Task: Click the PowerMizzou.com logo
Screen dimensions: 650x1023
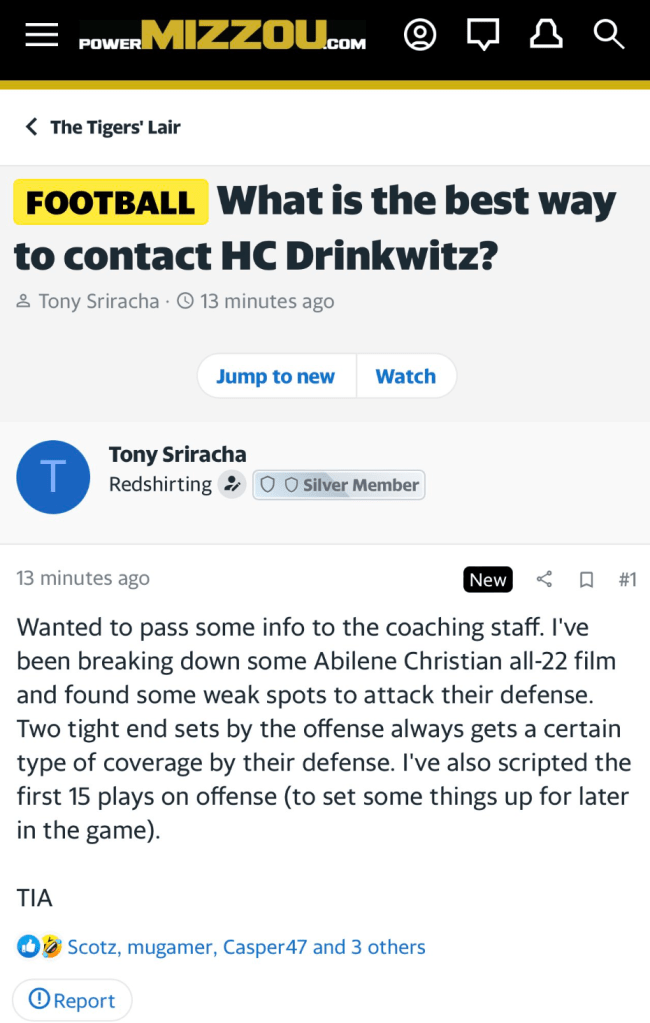Action: (x=223, y=37)
